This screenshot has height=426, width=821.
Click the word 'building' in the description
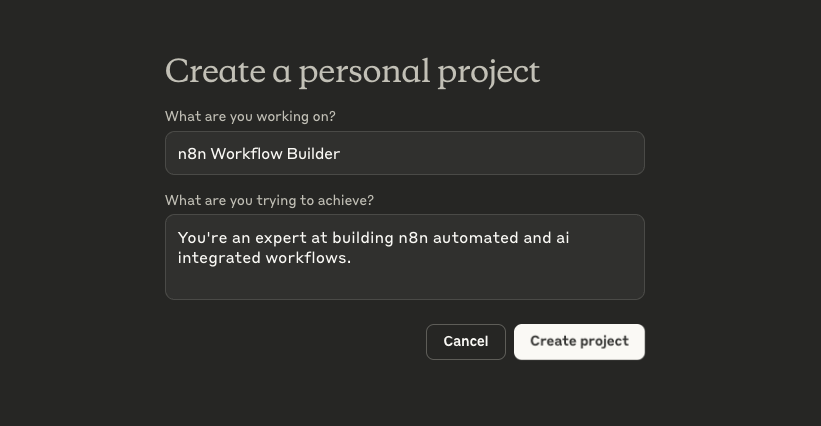coord(363,238)
